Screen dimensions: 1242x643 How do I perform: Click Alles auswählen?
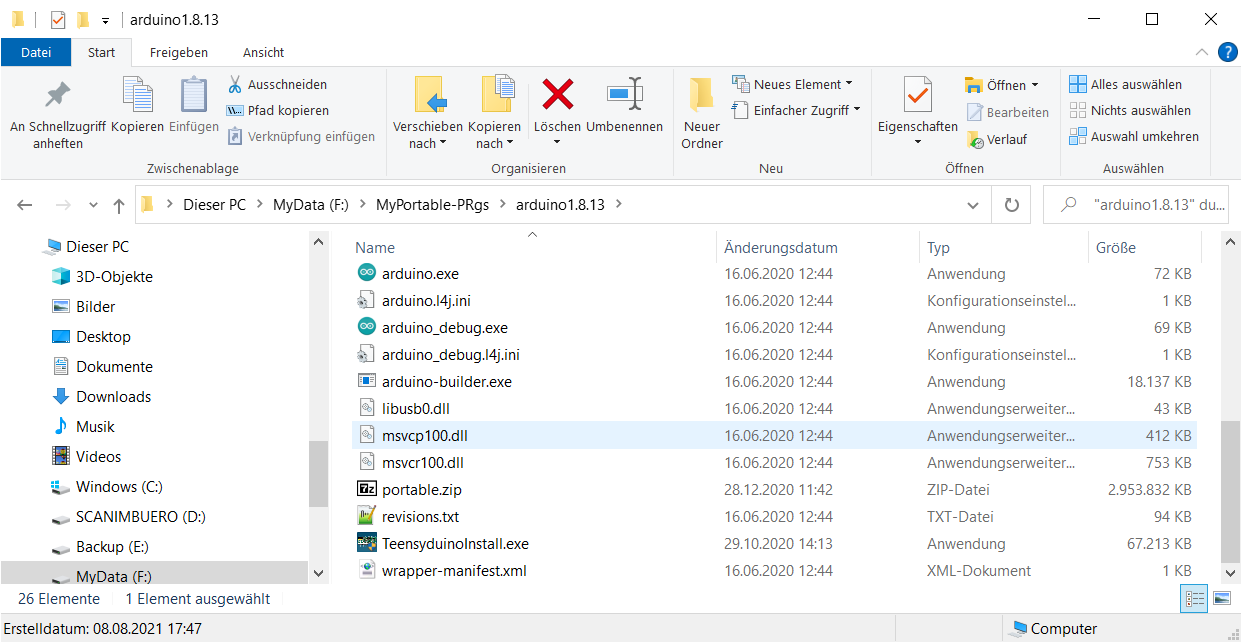coord(1126,84)
